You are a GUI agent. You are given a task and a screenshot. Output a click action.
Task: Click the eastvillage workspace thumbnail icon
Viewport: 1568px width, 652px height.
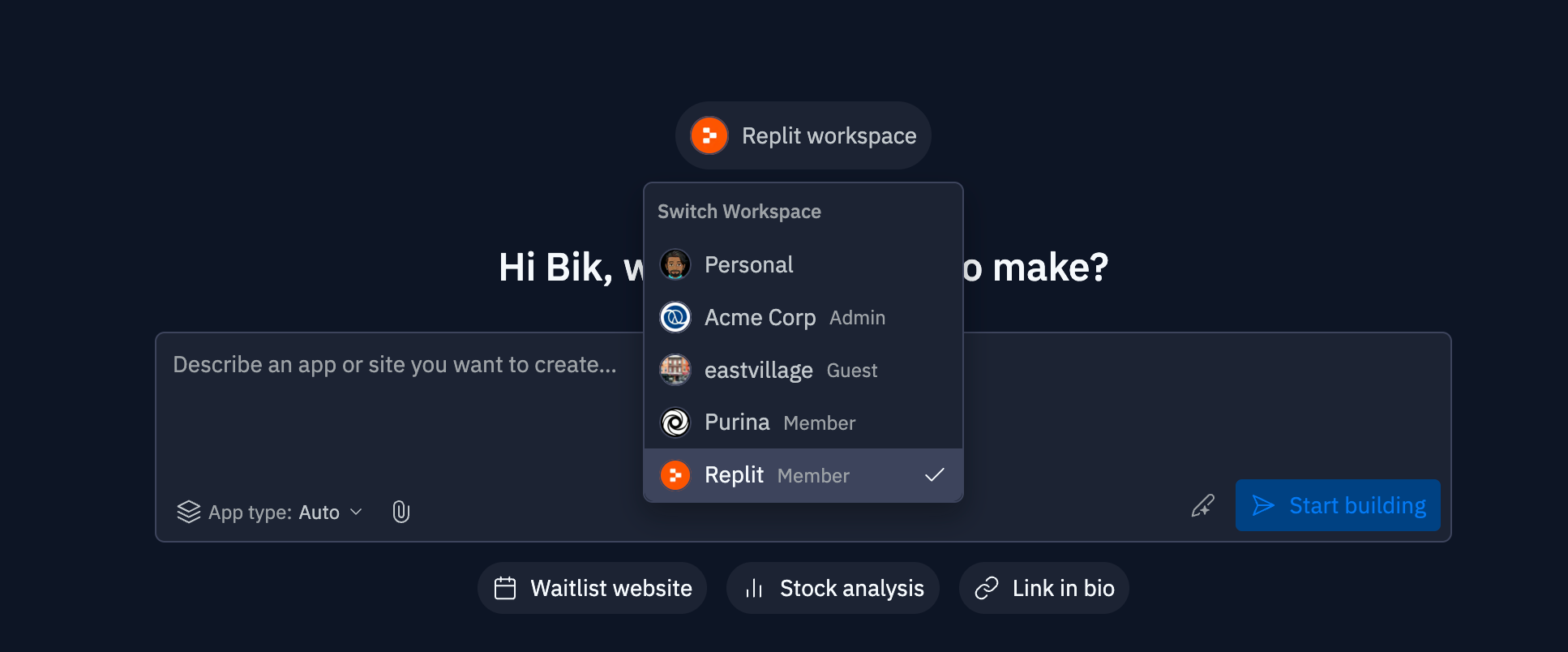click(675, 370)
